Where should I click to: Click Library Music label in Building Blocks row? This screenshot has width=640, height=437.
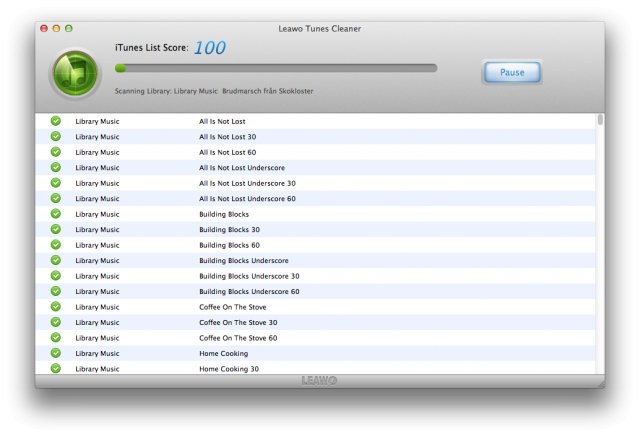(97, 214)
